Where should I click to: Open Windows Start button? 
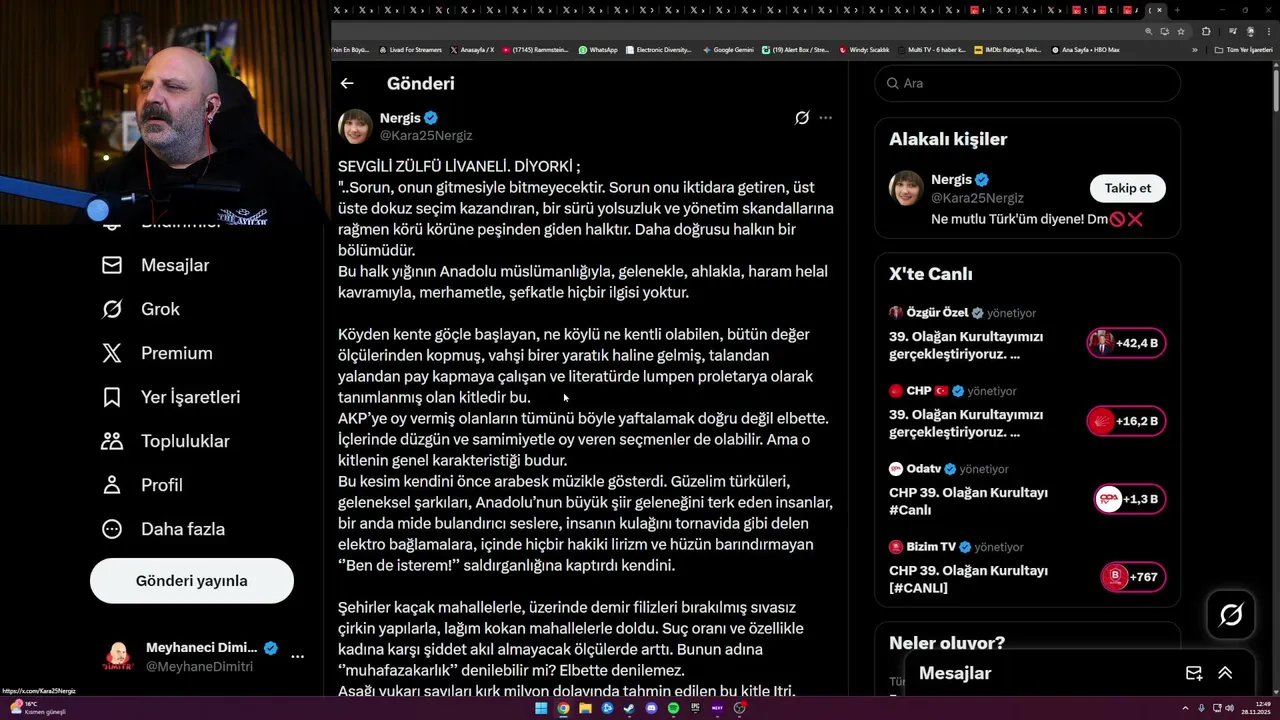coord(541,708)
